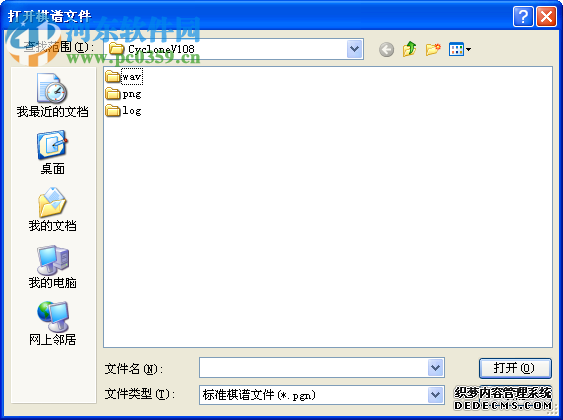Select the png folder

pyautogui.click(x=124, y=94)
